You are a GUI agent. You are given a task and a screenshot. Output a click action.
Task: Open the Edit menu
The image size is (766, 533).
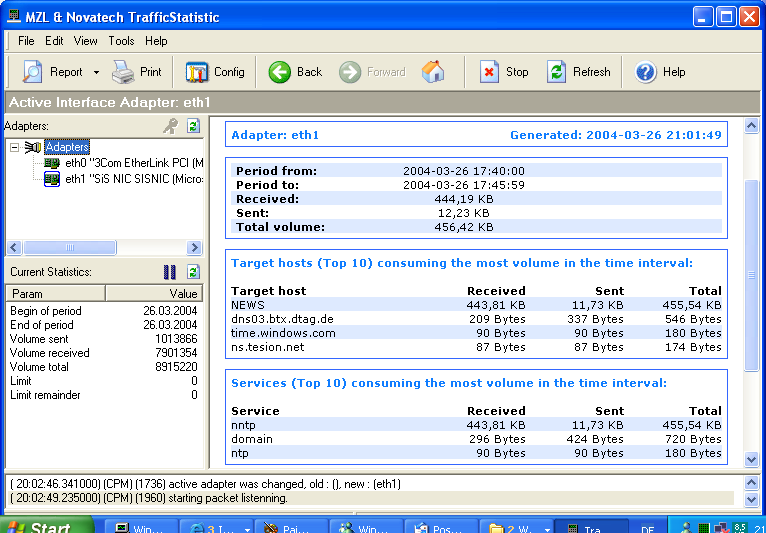coord(54,41)
